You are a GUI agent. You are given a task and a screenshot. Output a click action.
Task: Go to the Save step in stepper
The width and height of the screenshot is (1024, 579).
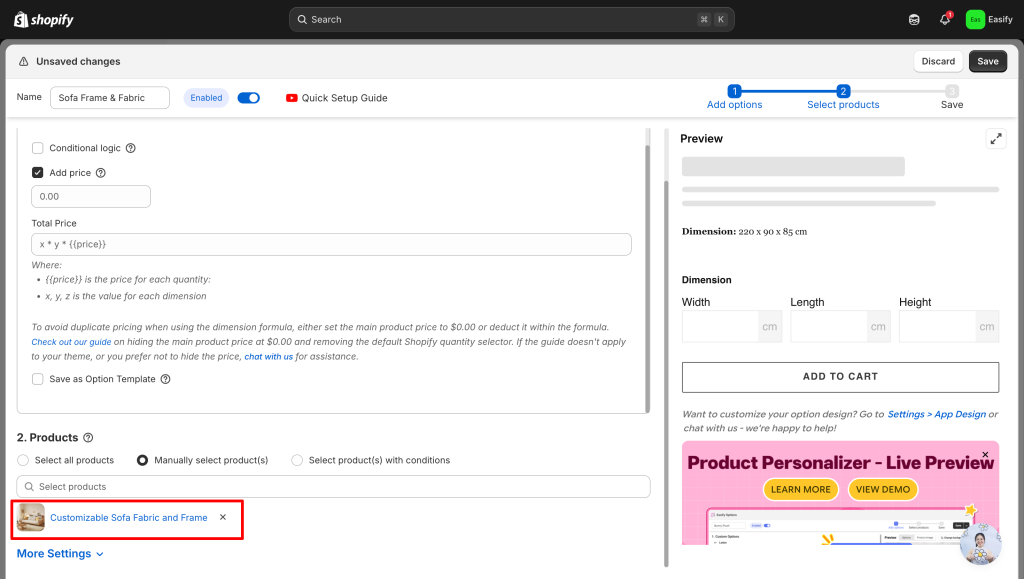coord(952,97)
